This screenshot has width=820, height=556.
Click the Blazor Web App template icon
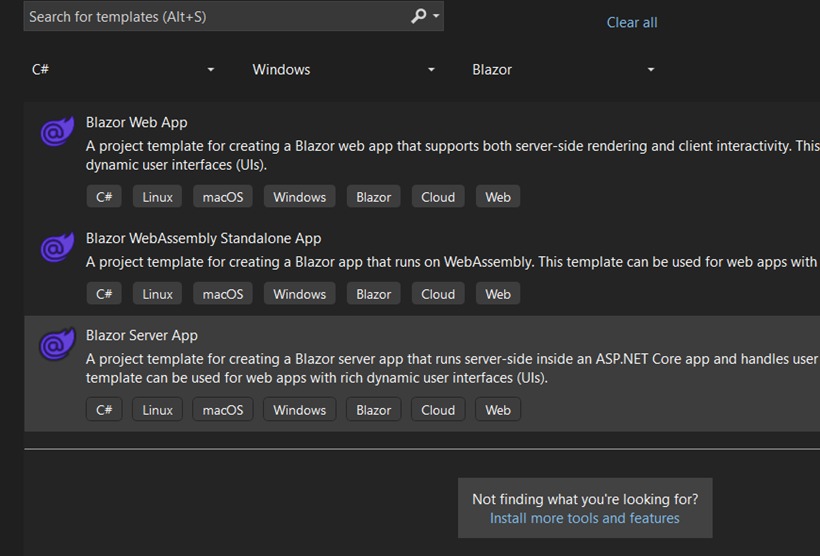(x=57, y=132)
